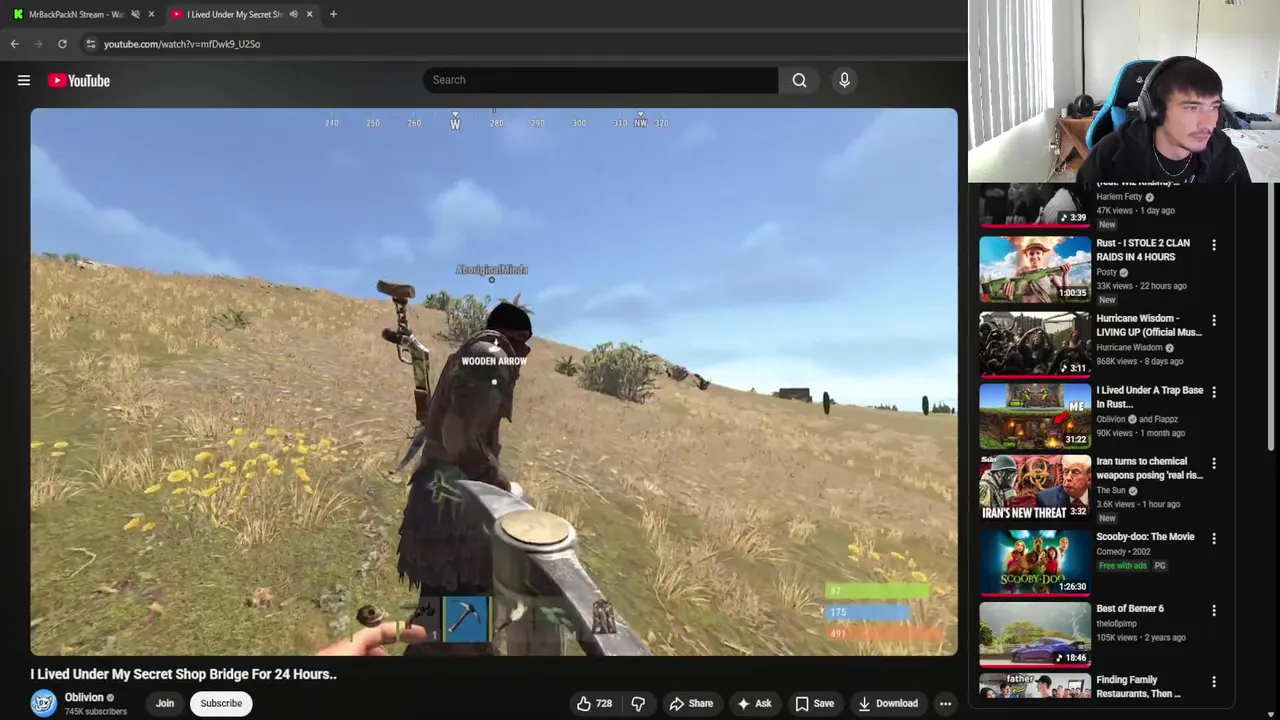Image resolution: width=1280 pixels, height=720 pixels.
Task: Click the search magnifier button
Action: click(799, 80)
